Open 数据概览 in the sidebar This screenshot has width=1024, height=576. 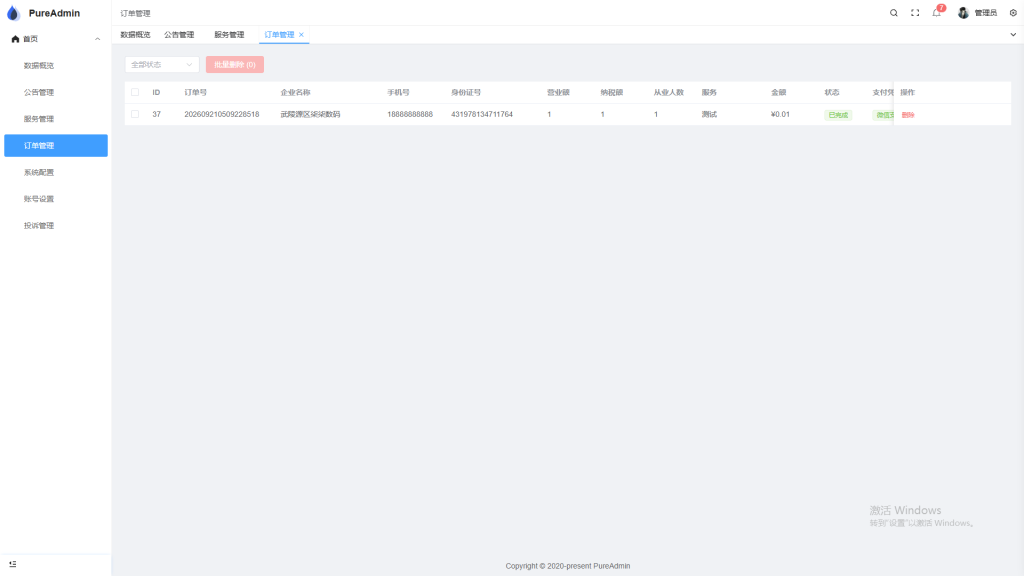click(x=39, y=66)
